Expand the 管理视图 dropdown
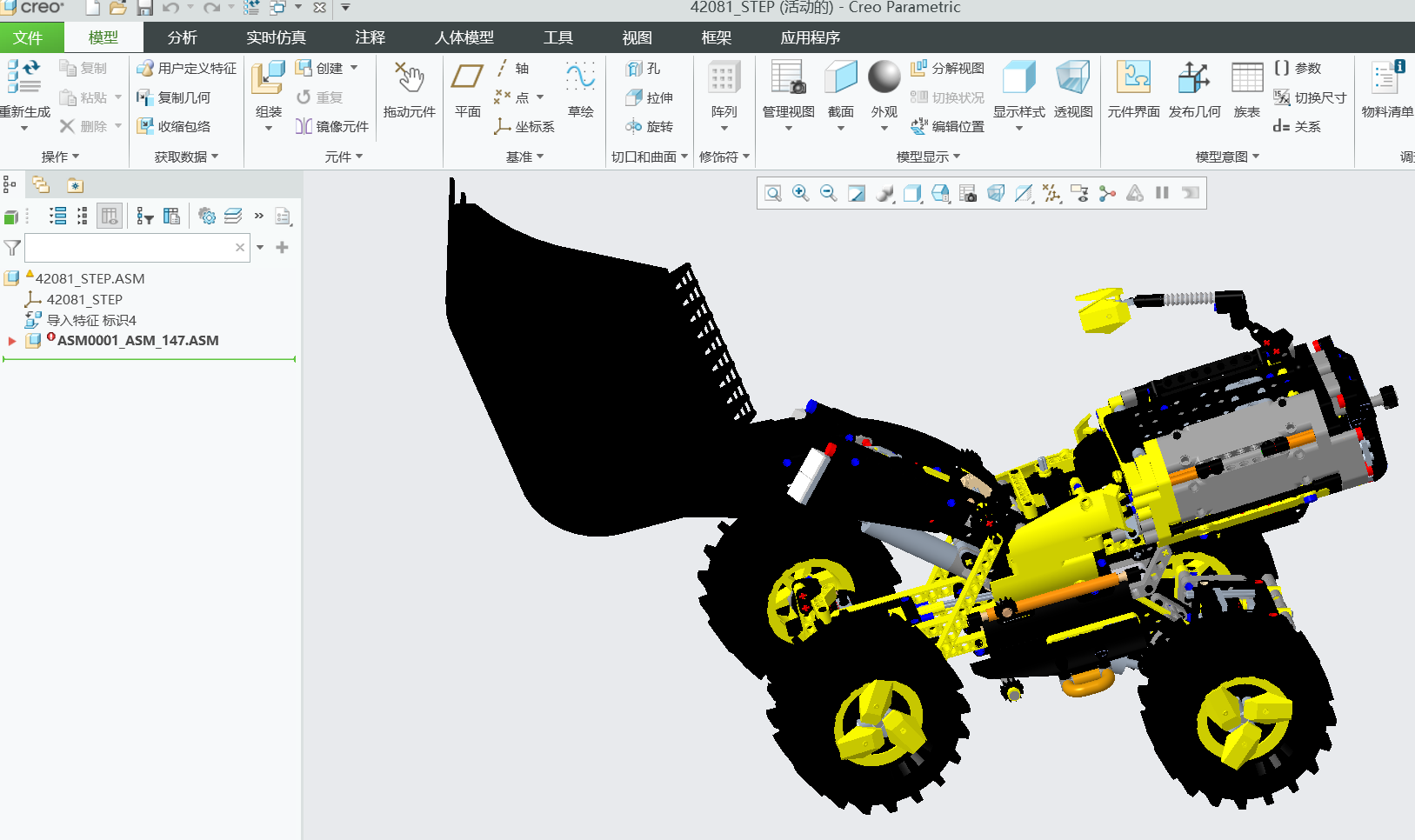The width and height of the screenshot is (1415, 840). click(x=789, y=129)
